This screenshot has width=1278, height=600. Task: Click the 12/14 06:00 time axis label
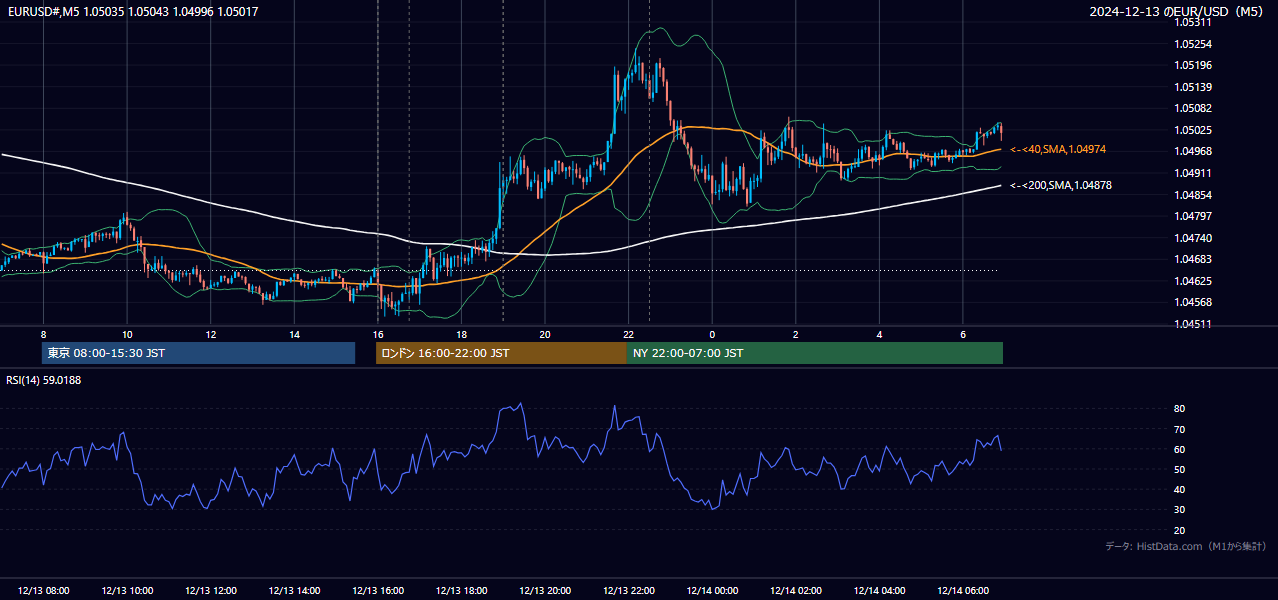pyautogui.click(x=963, y=591)
